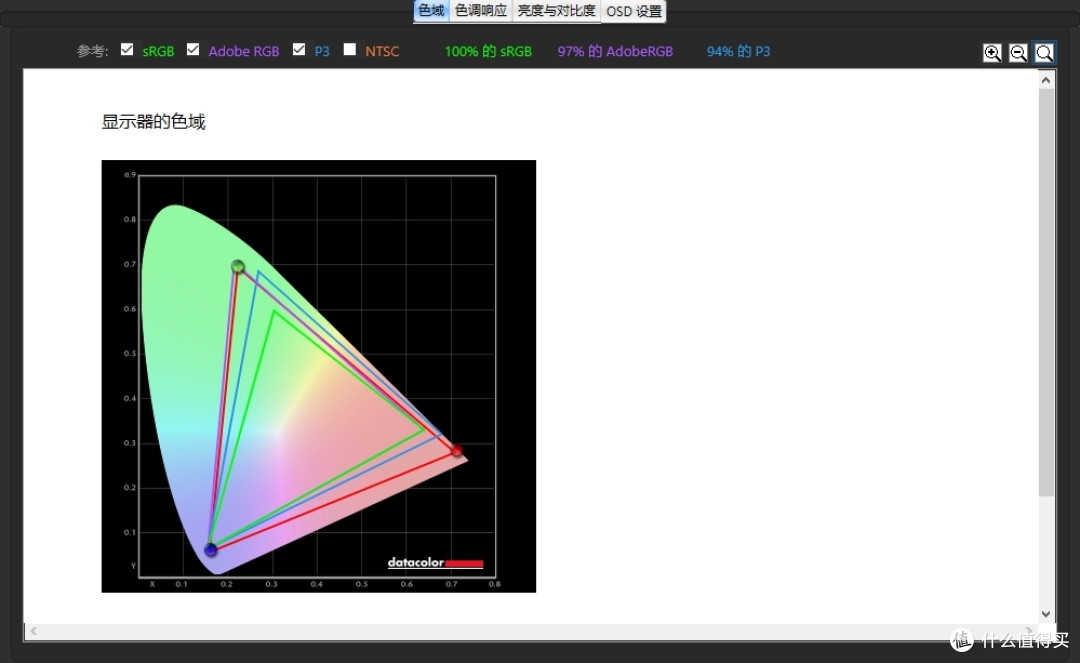
Task: Click the NTSC label text
Action: click(382, 52)
